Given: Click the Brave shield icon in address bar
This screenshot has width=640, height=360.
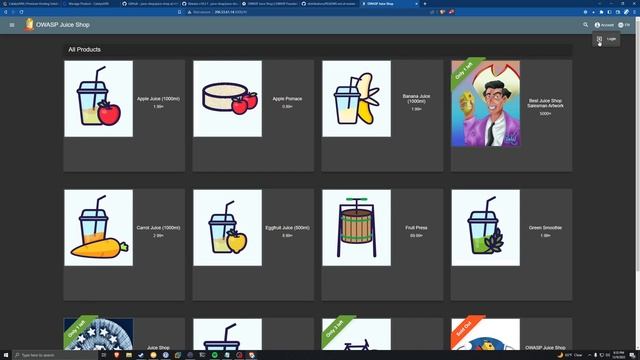Looking at the screenshot, I should pos(442,12).
